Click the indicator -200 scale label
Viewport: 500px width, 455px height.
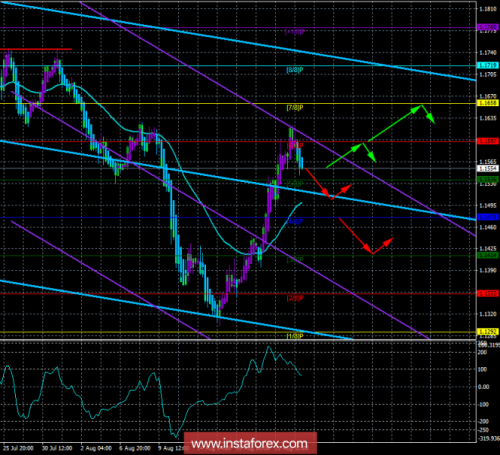(x=483, y=422)
